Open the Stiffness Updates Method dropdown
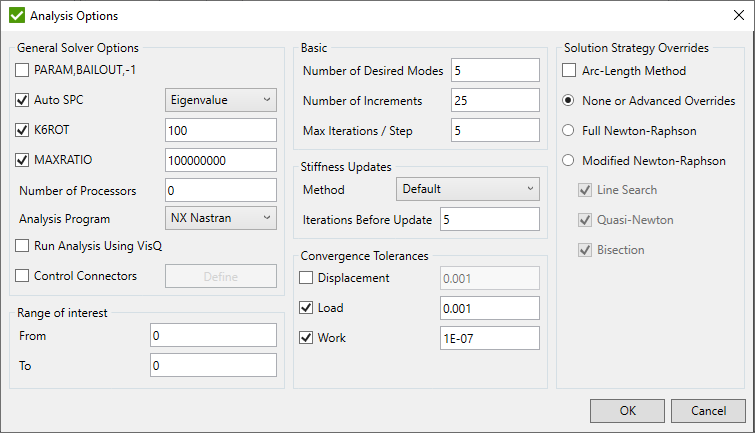 click(467, 189)
